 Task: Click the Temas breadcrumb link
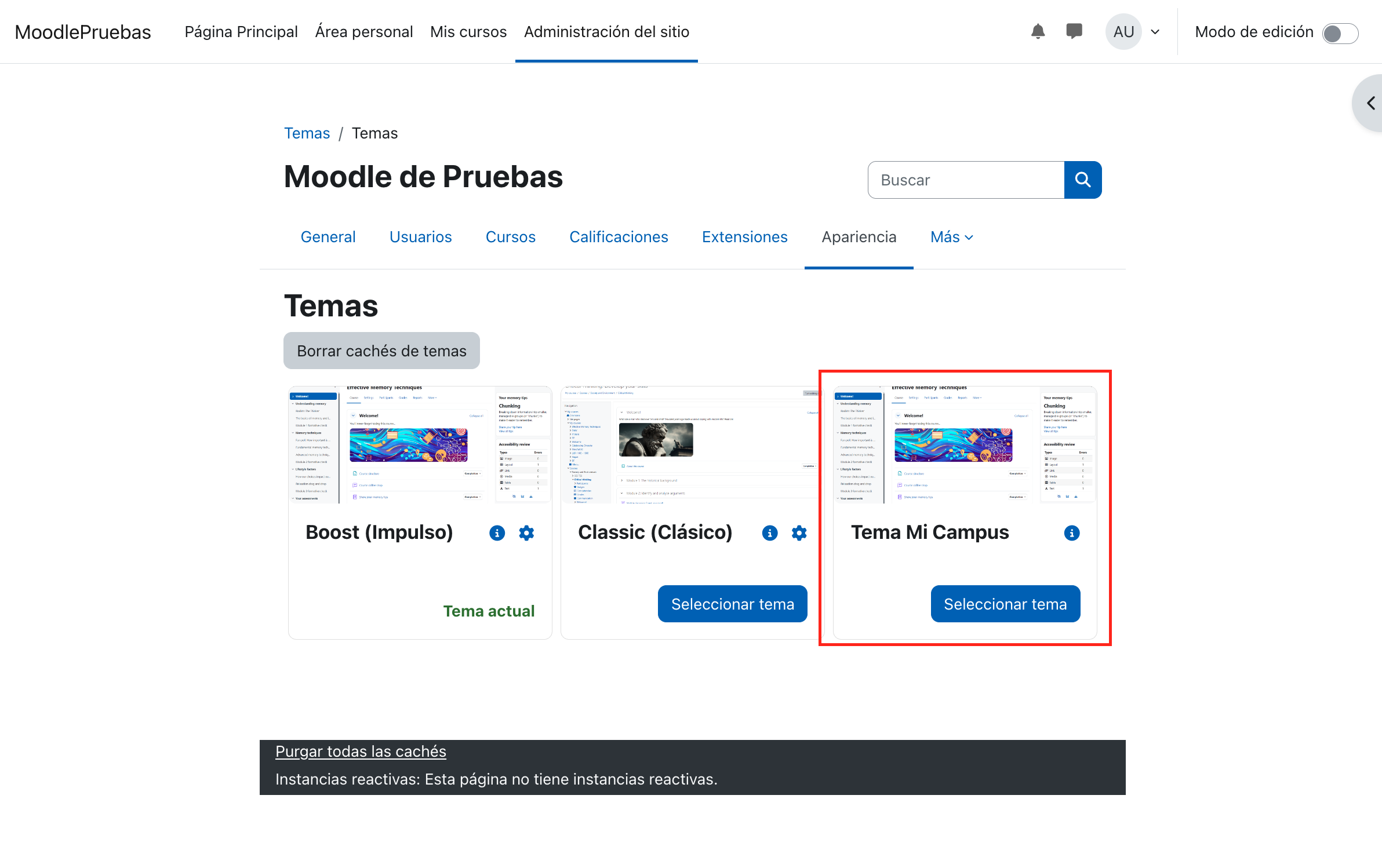[x=307, y=133]
